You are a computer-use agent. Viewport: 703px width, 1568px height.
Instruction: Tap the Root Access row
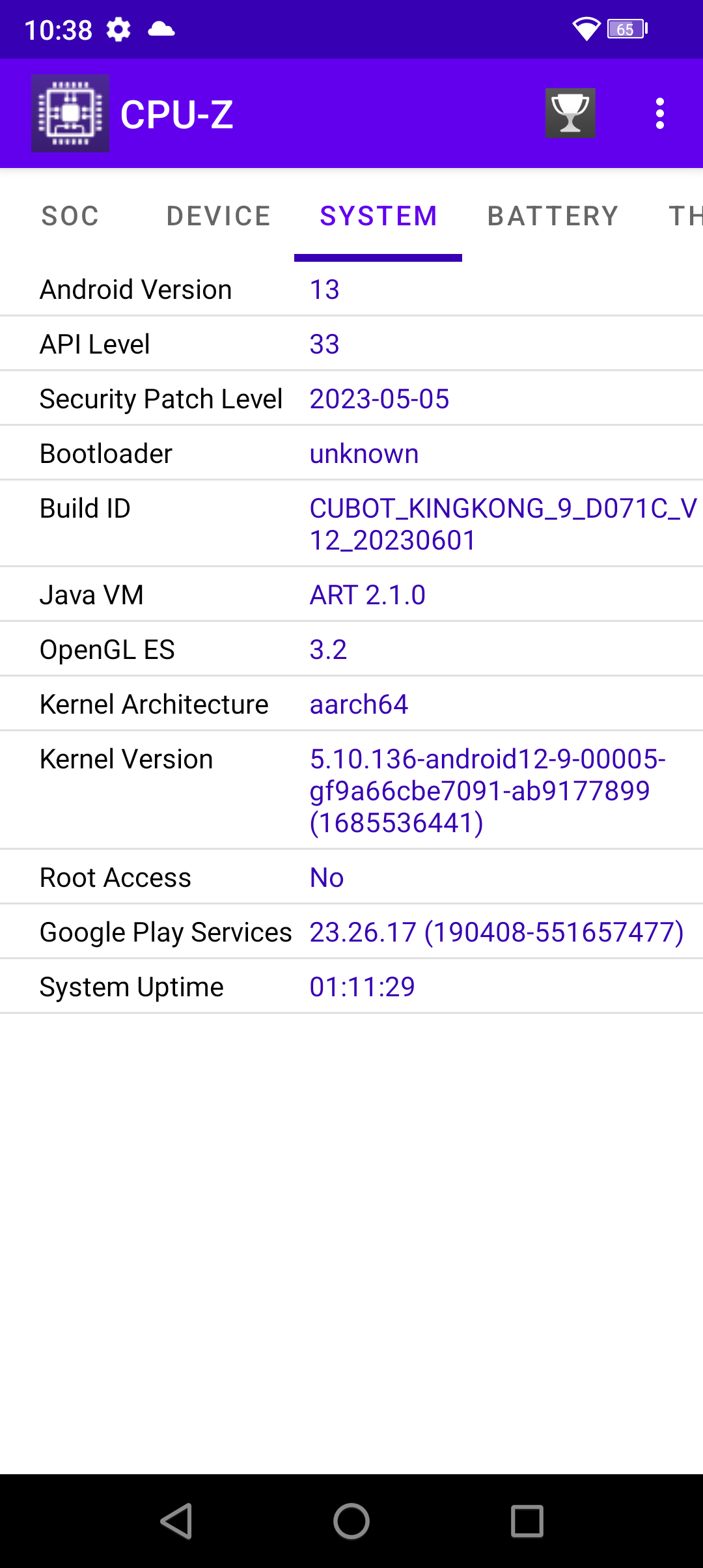[x=351, y=877]
